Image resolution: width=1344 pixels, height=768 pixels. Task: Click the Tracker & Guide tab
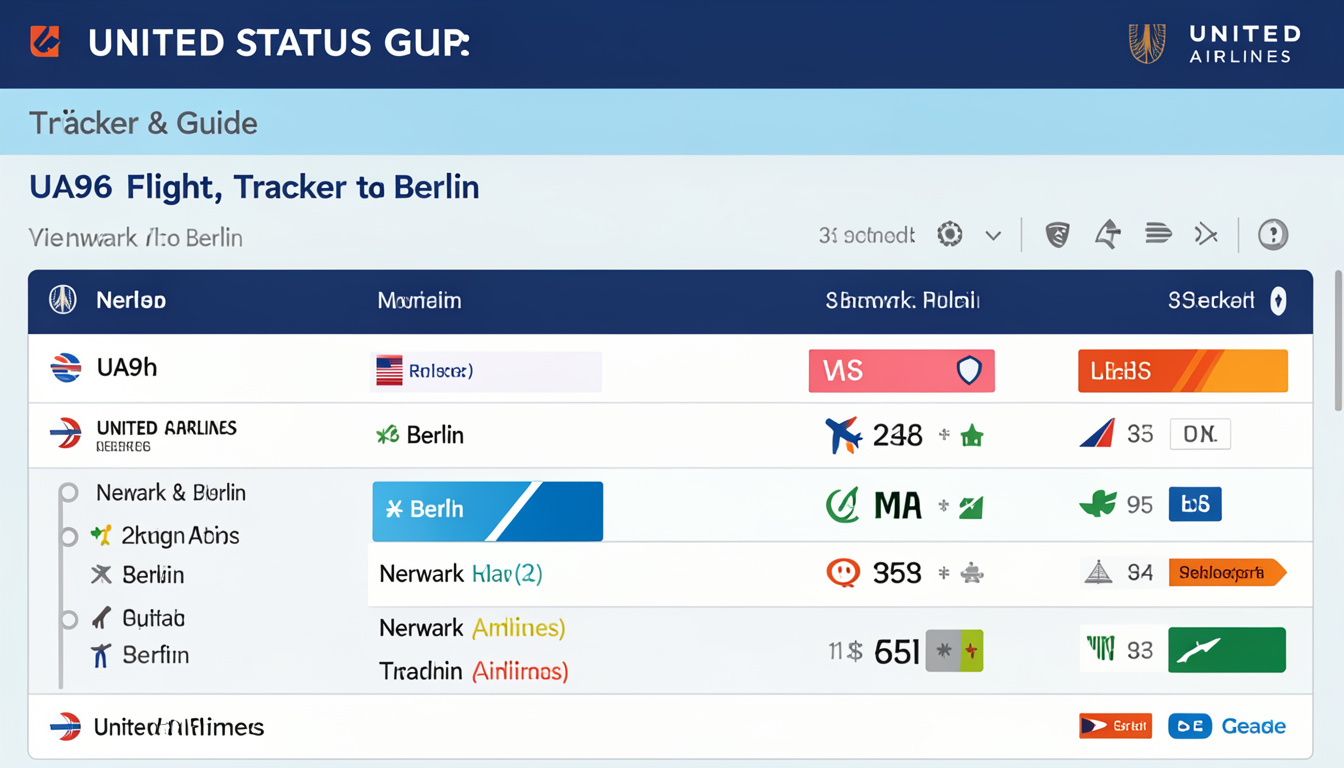point(143,123)
